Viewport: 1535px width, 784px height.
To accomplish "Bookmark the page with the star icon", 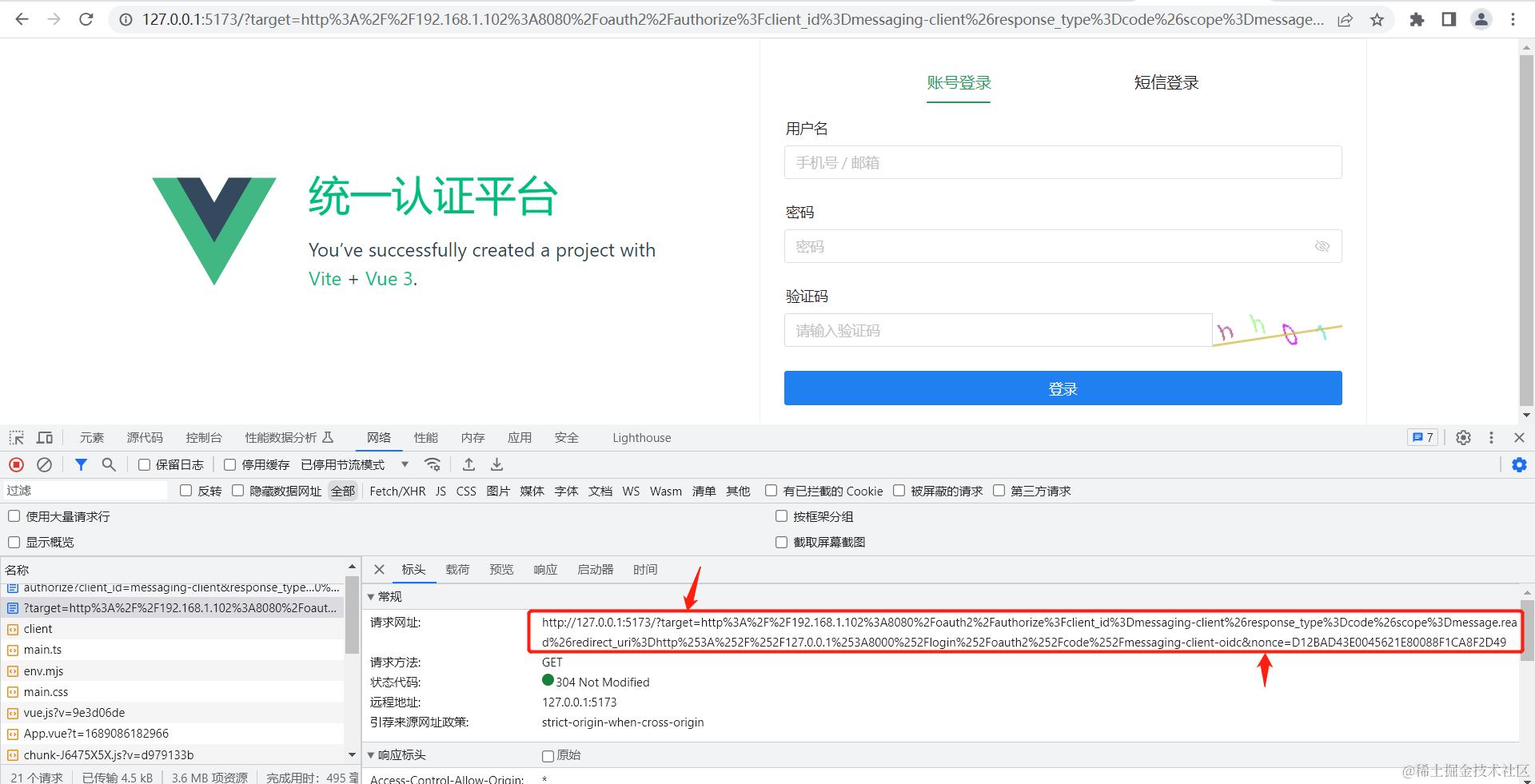I will pos(1377,19).
